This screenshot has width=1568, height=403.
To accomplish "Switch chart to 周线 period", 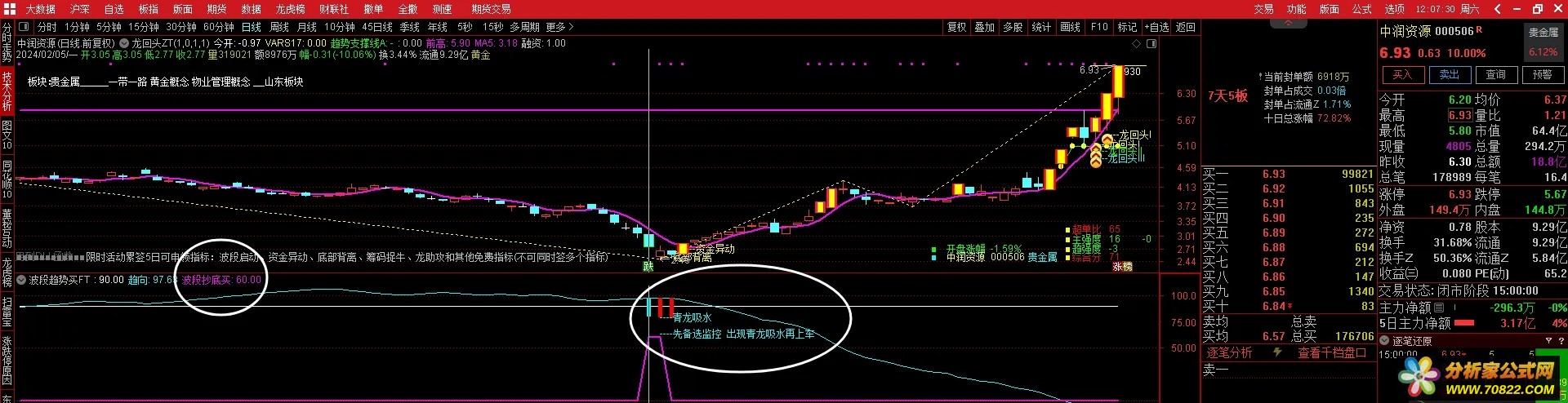I will click(279, 27).
